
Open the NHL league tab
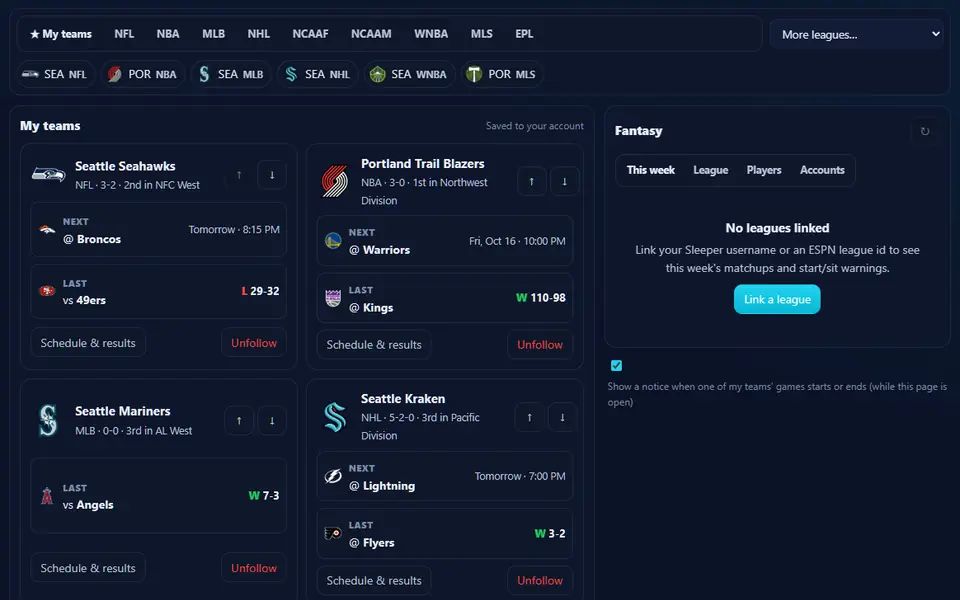coord(258,34)
